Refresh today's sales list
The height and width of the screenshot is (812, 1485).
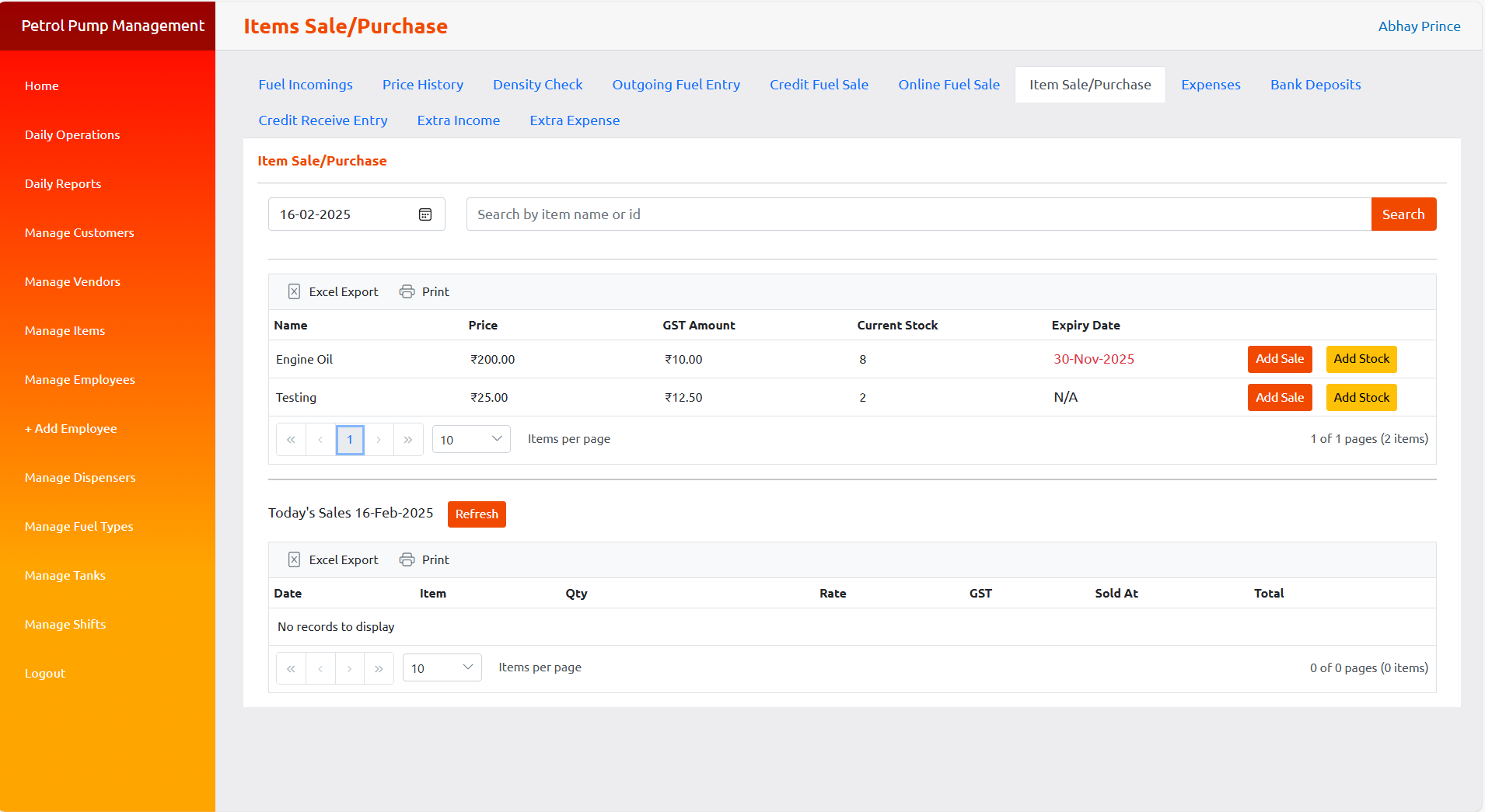point(477,514)
